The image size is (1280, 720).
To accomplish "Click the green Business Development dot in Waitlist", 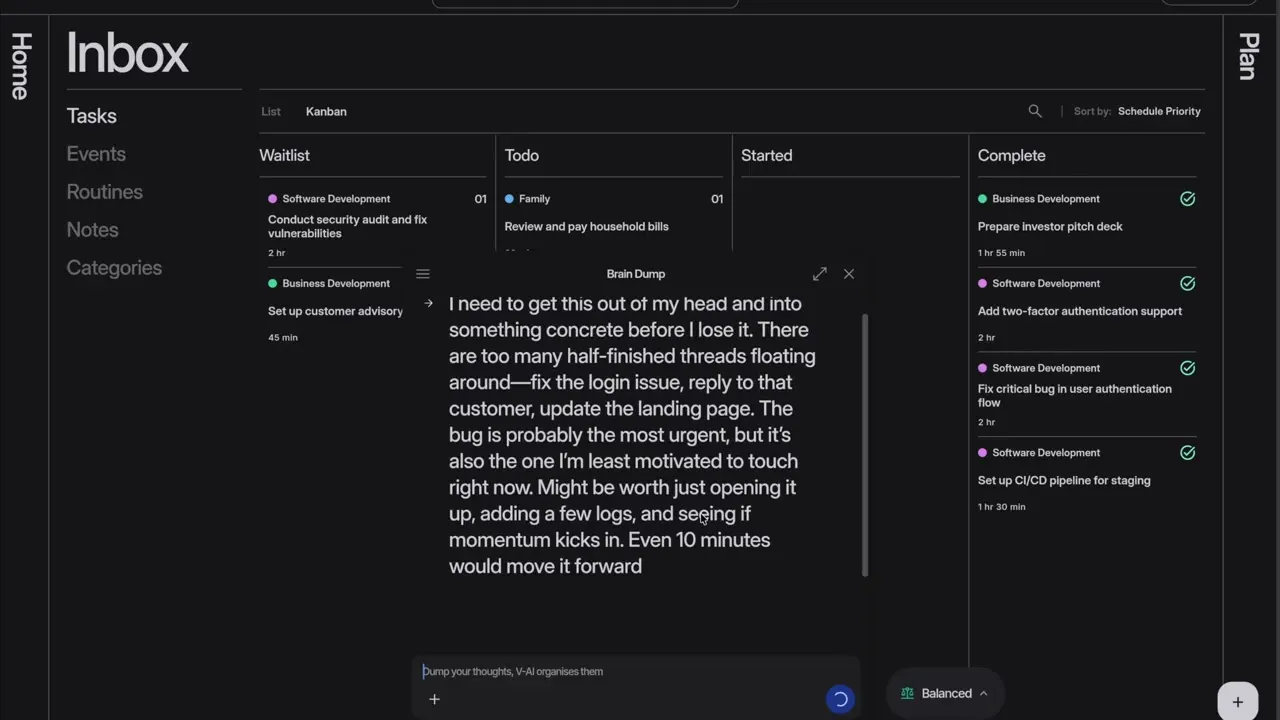I will click(272, 283).
